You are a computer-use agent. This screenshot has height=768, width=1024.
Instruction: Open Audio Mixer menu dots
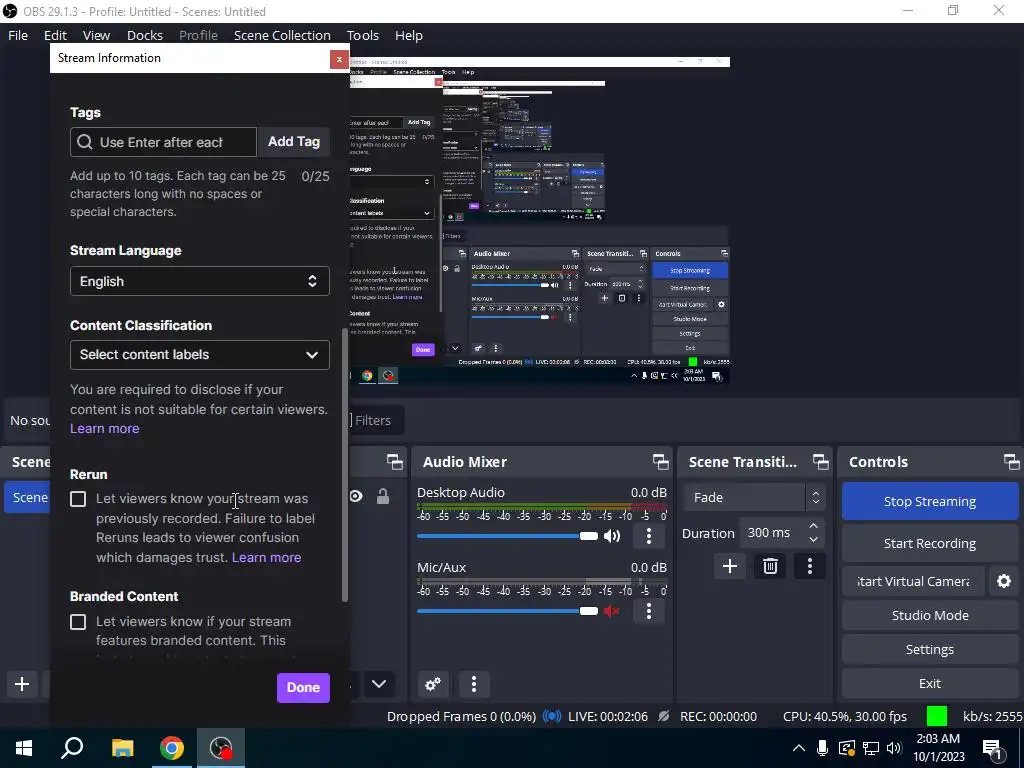(x=474, y=684)
